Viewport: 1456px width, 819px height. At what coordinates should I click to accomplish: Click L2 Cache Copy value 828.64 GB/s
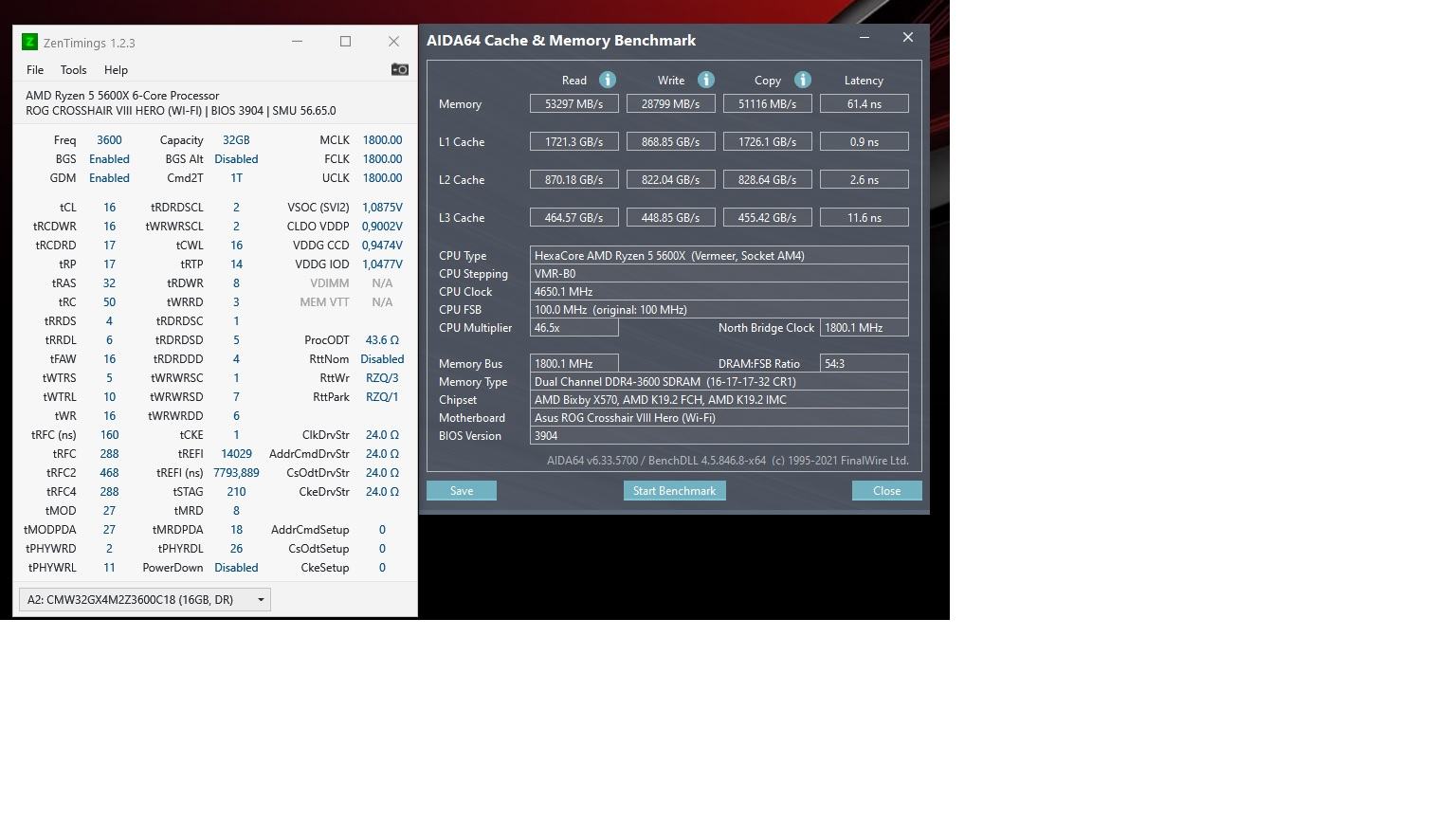pos(768,179)
